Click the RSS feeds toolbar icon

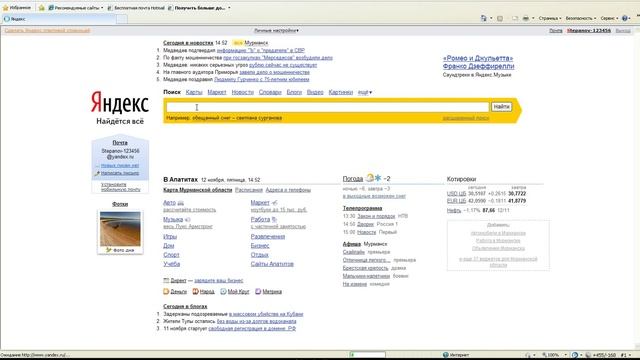tap(500, 18)
